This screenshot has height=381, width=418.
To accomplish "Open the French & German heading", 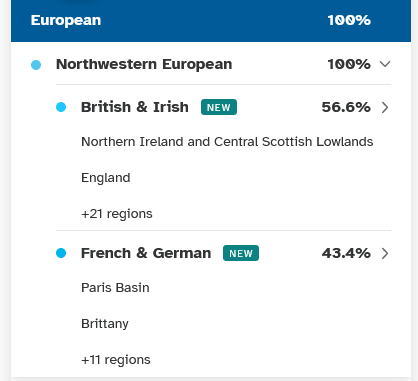I will (146, 253).
